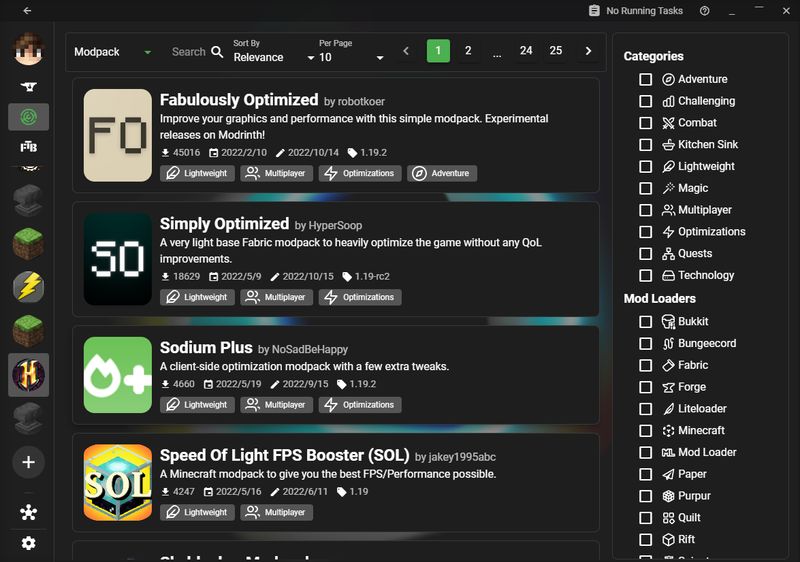Screen dimensions: 800x562
Task: Enable the Liteloader mod loader filter
Action: pos(645,409)
